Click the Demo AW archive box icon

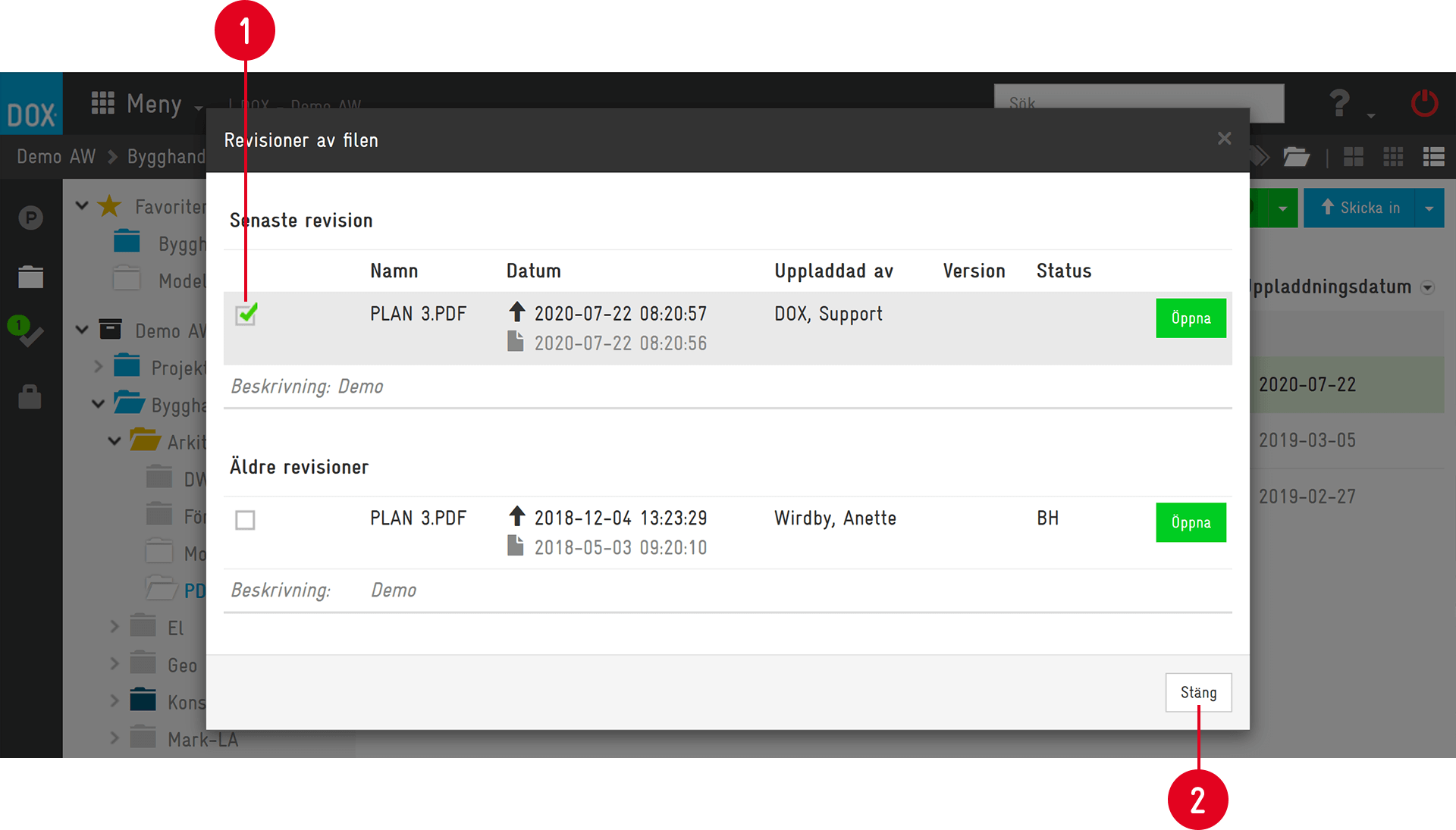tap(111, 329)
